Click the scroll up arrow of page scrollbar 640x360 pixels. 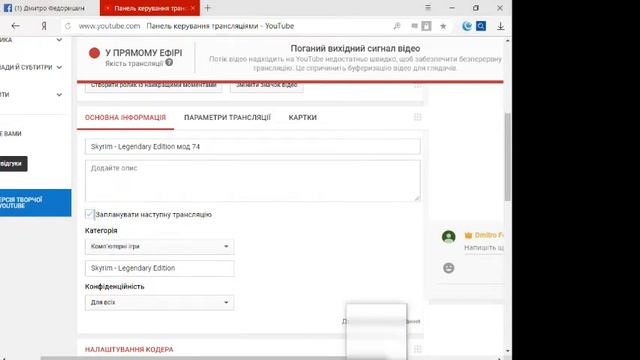(508, 41)
